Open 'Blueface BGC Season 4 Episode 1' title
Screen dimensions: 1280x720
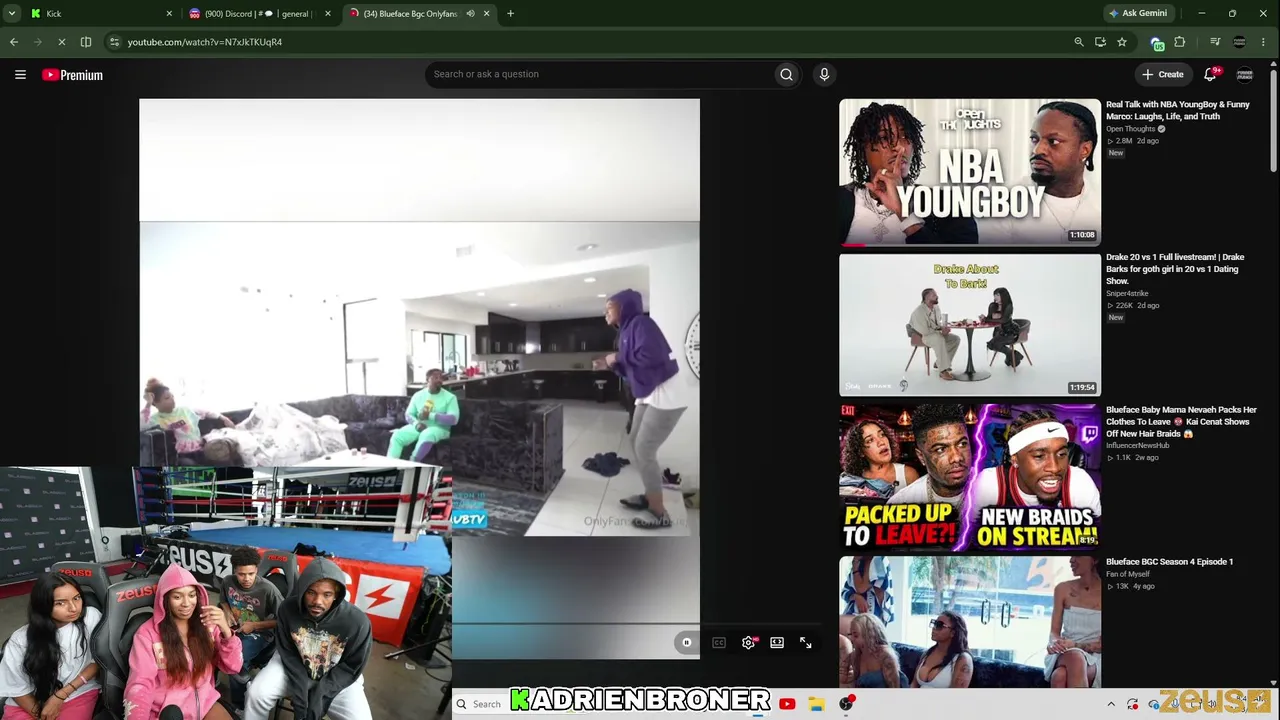[1170, 562]
